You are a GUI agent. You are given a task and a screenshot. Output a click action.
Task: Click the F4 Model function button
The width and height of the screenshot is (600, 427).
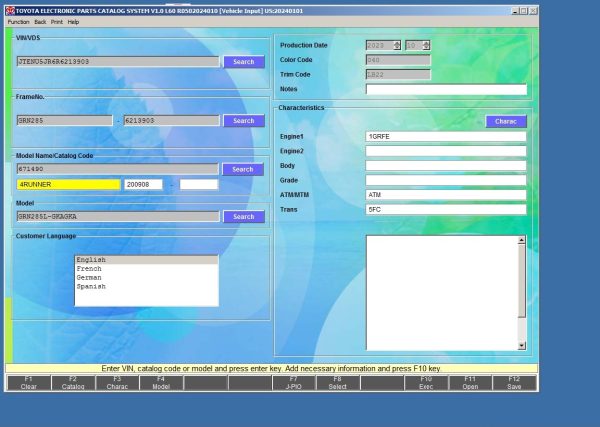tap(161, 382)
